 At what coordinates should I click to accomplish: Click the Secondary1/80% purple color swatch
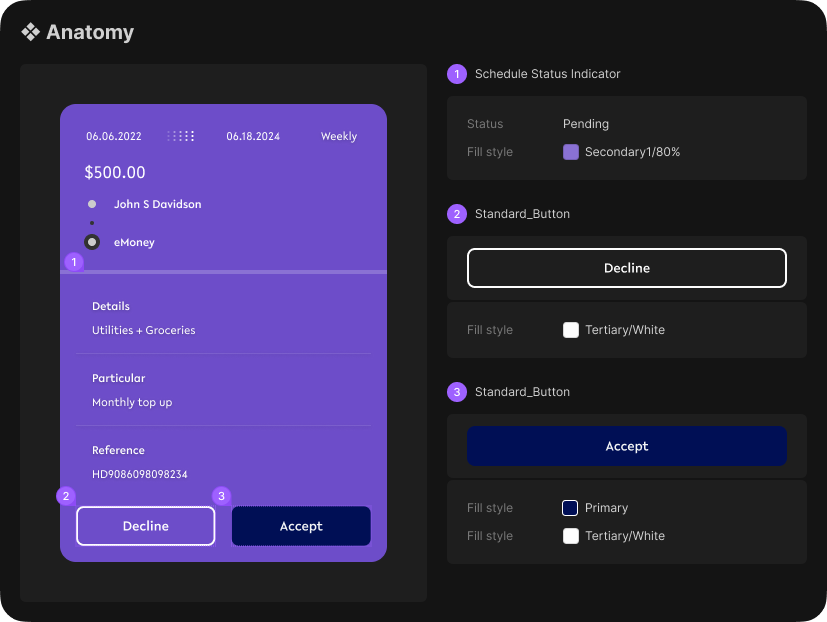pos(571,152)
